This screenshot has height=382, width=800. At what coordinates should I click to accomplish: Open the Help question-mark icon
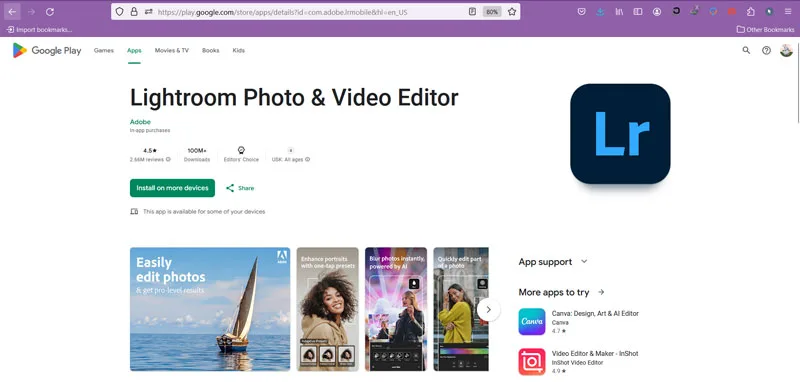(x=766, y=50)
